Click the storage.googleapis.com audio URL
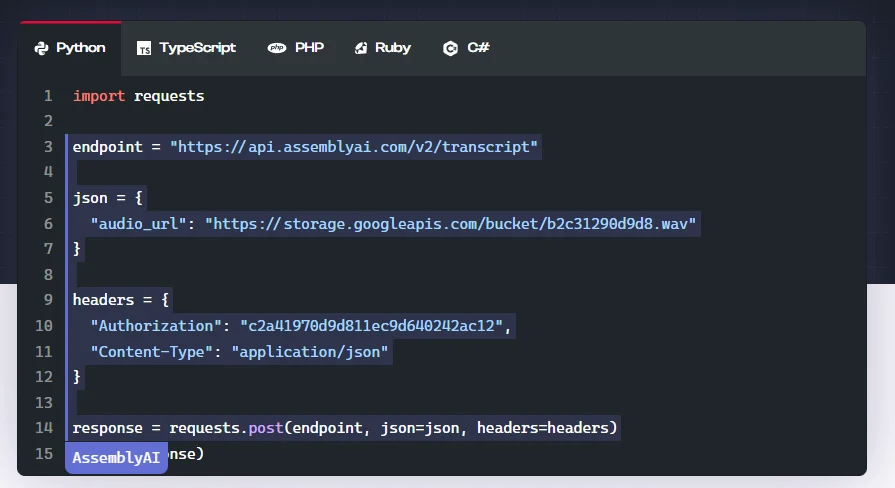This screenshot has width=895, height=488. pos(450,222)
